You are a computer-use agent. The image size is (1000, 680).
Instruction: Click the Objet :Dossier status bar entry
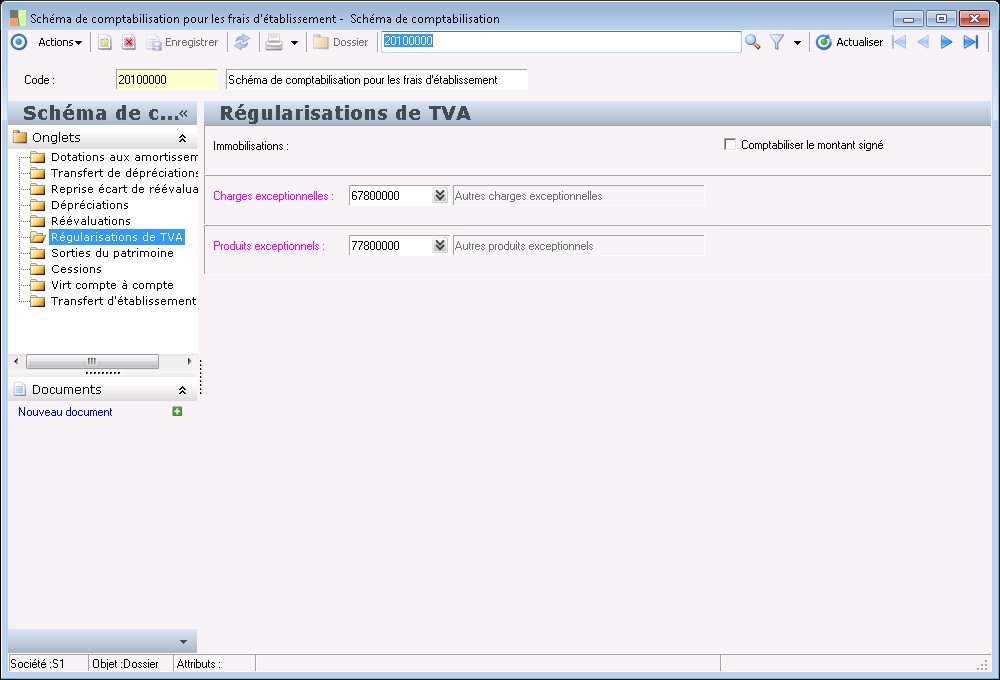(x=126, y=663)
